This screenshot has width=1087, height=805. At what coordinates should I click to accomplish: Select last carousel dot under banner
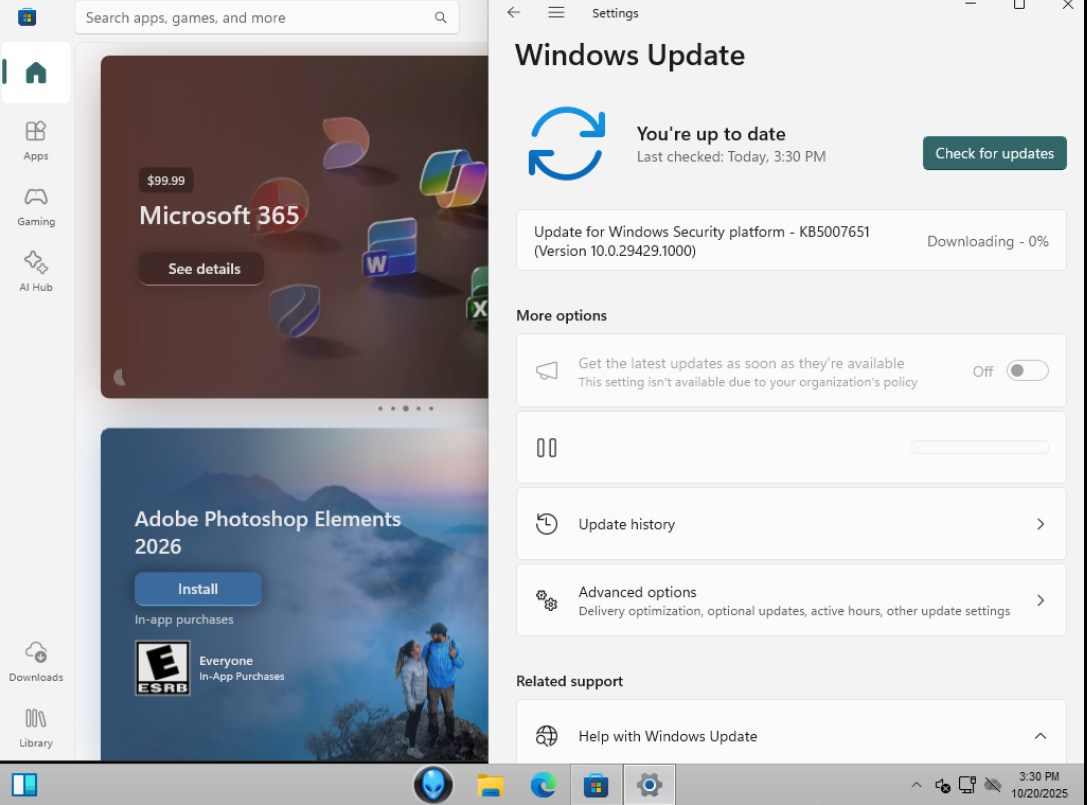pos(431,408)
